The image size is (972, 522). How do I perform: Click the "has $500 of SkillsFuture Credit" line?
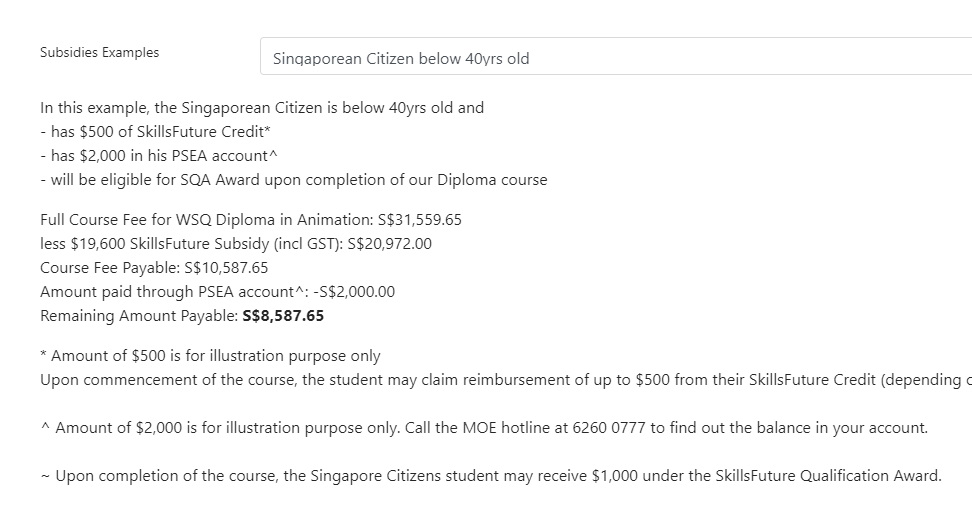(x=156, y=132)
